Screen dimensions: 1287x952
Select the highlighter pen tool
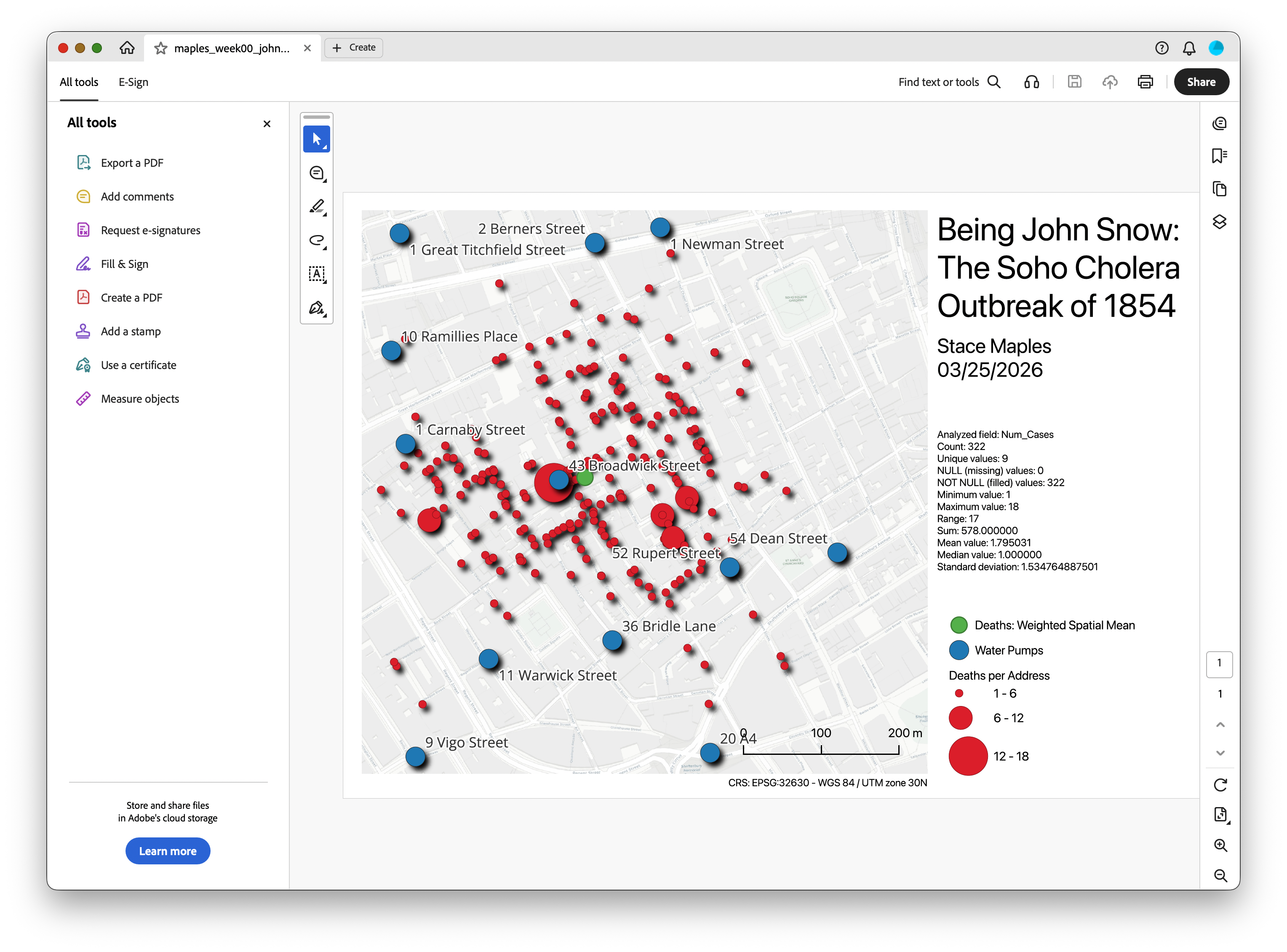tap(316, 206)
